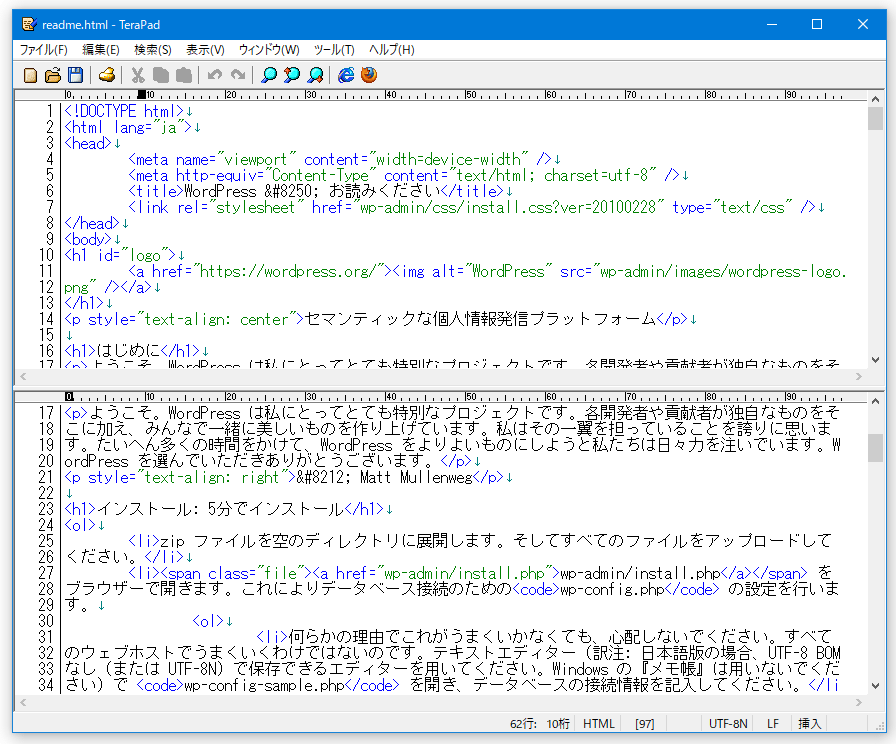
Task: Click the [97] status bar value
Action: click(645, 724)
